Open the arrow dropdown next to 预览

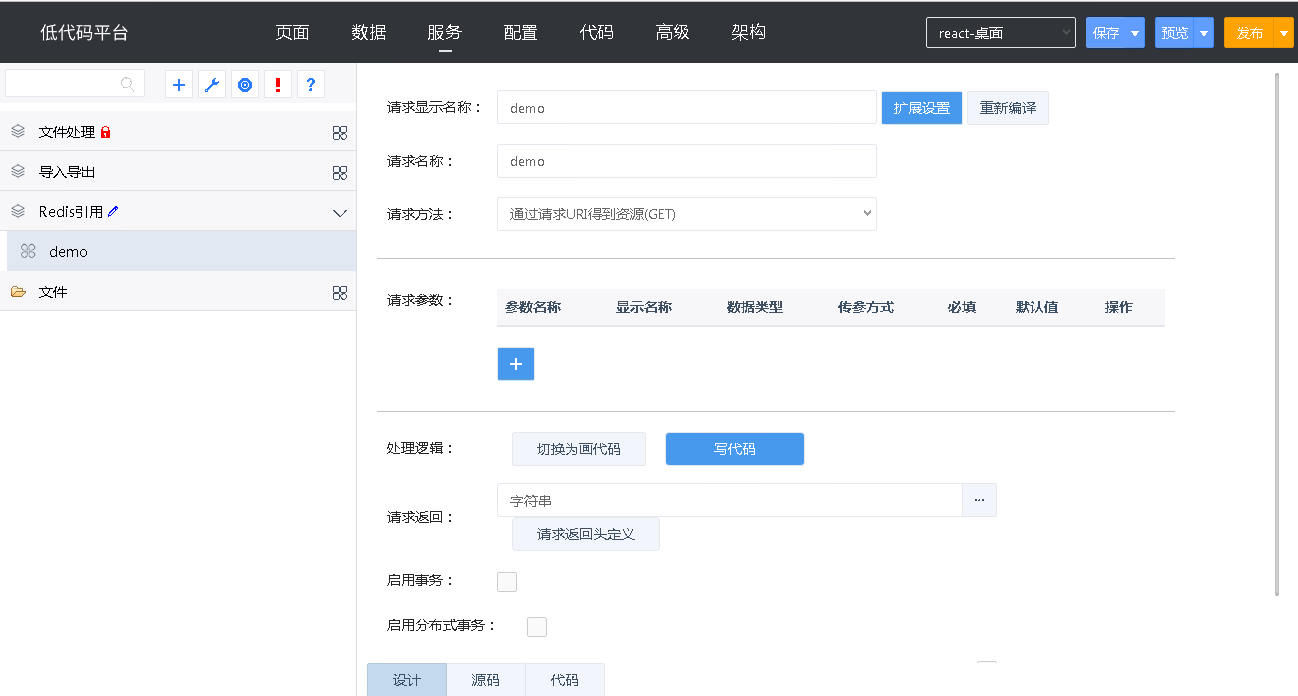(x=1204, y=33)
